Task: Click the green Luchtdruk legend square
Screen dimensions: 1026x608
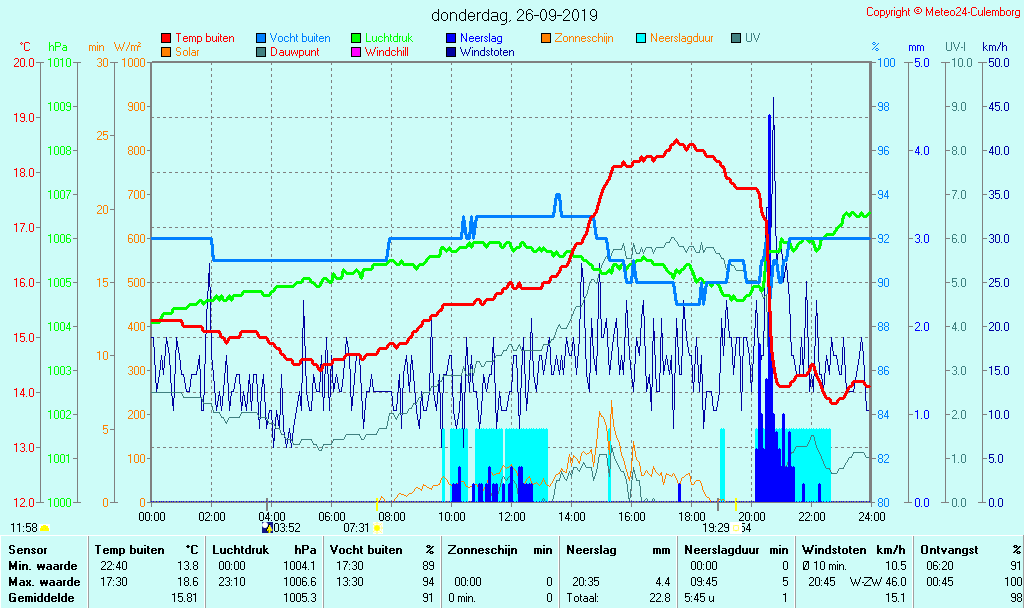Action: tap(356, 38)
